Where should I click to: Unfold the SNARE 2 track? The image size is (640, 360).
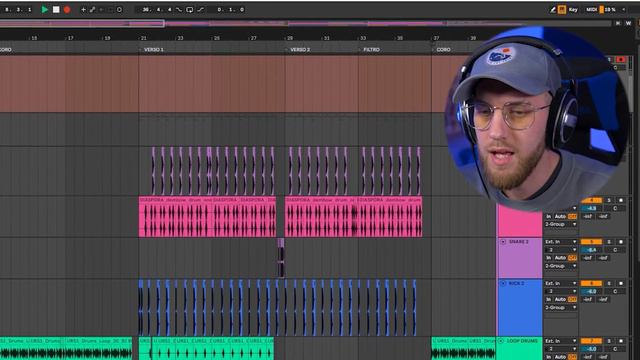(x=503, y=242)
